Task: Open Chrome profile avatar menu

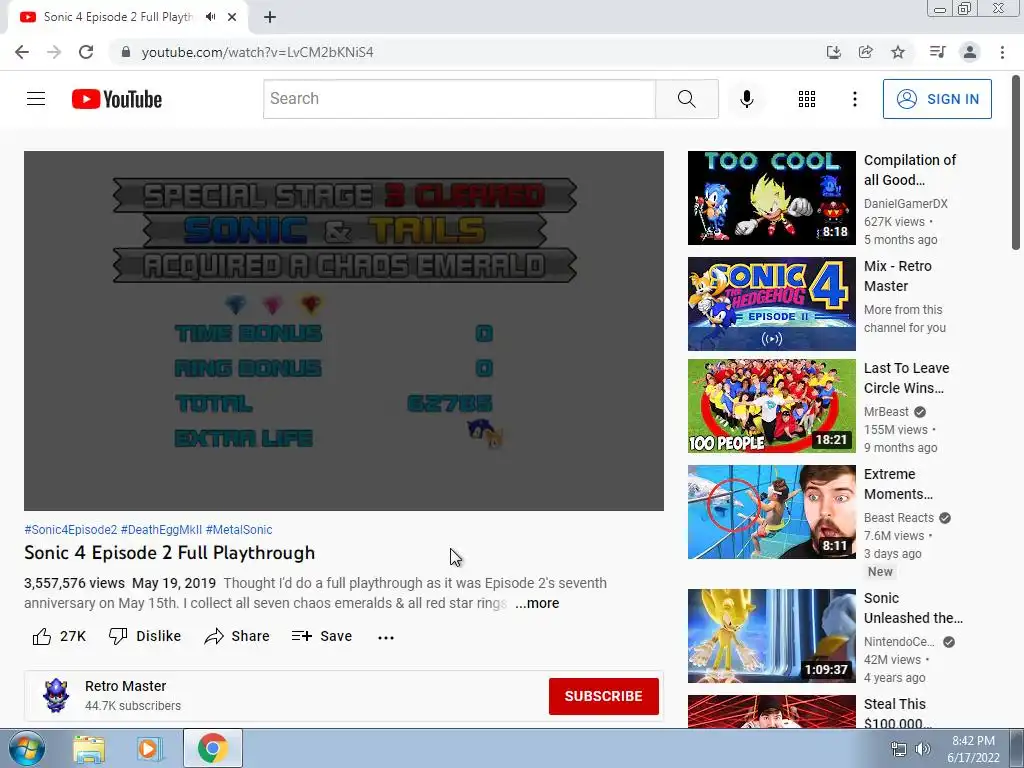Action: click(x=970, y=52)
